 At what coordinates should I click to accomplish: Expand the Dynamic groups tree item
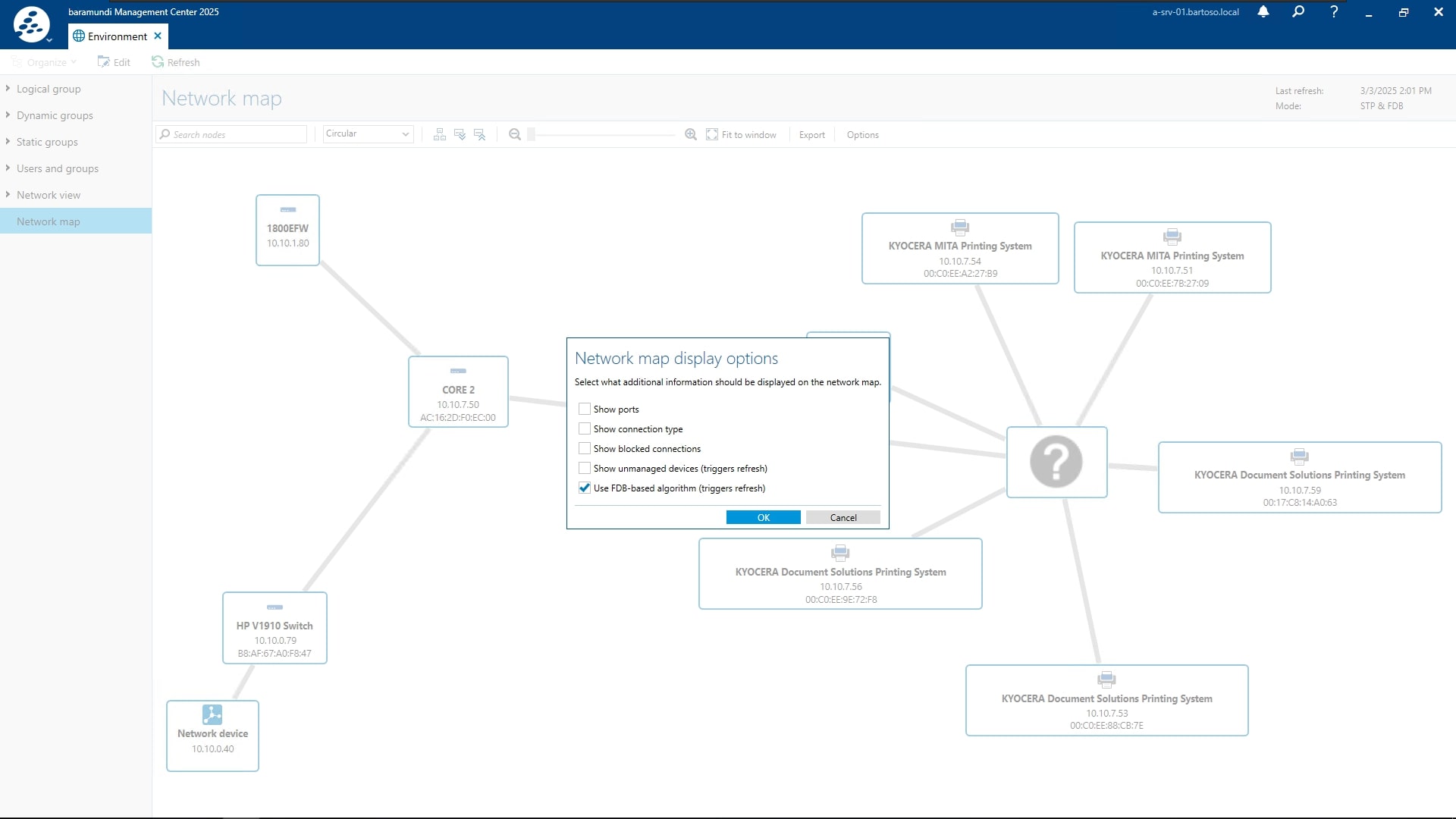click(x=8, y=115)
